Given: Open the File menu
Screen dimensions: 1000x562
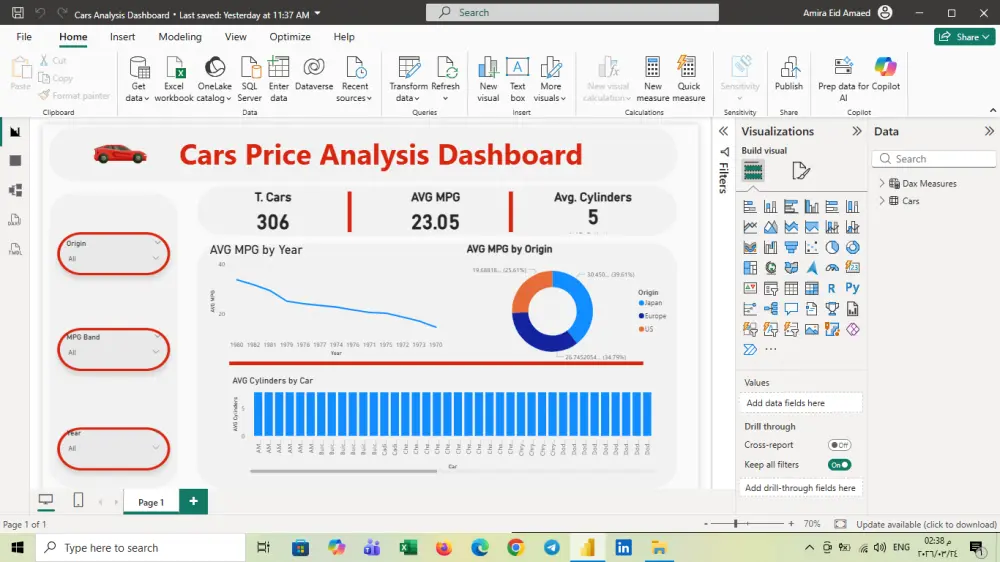Looking at the screenshot, I should click(24, 37).
